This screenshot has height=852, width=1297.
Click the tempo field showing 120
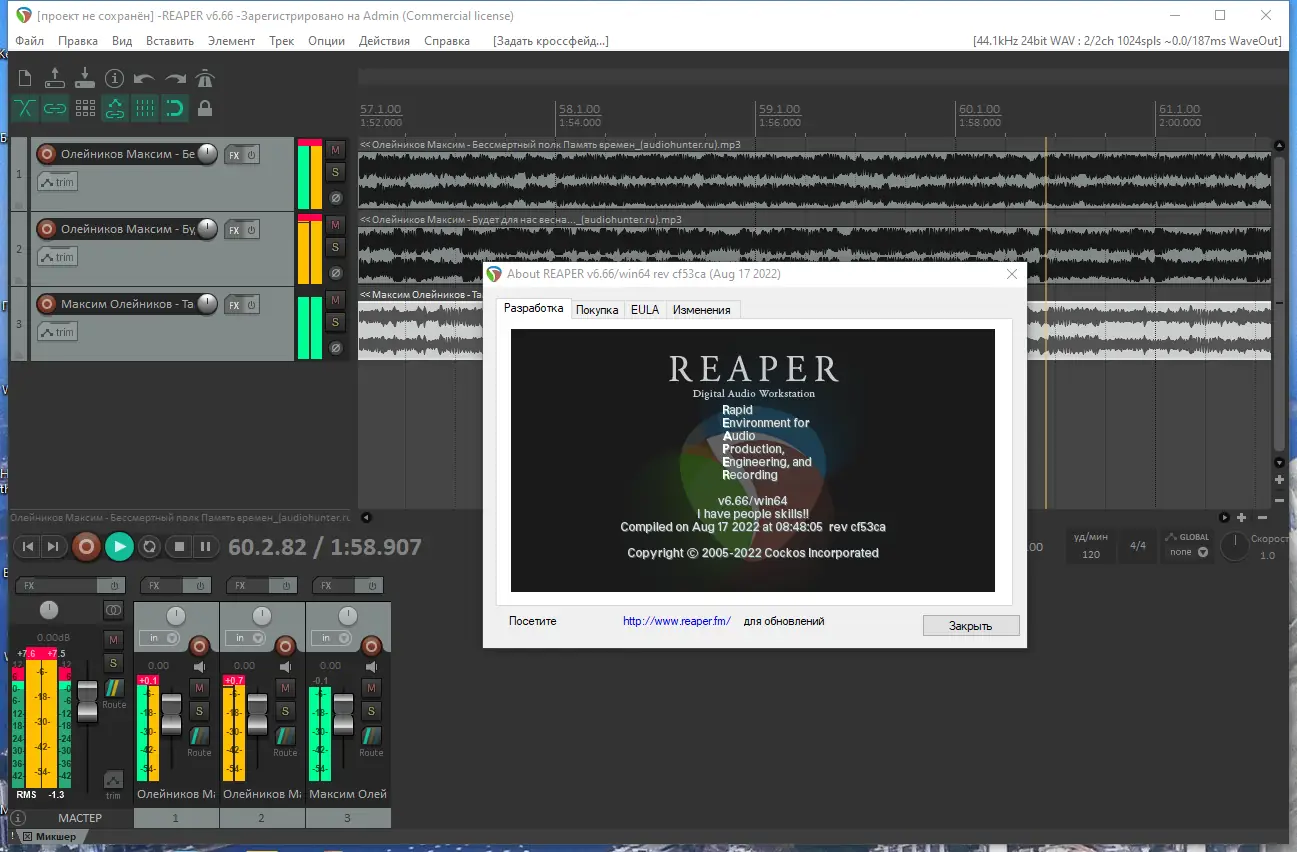click(1091, 554)
